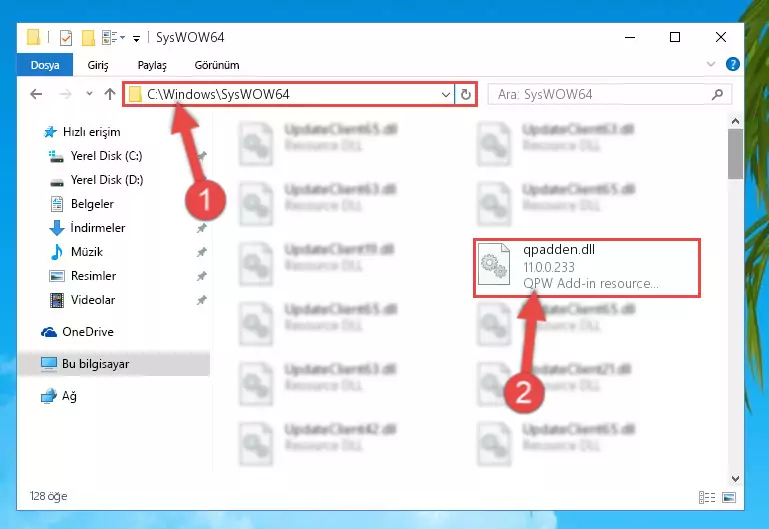Click scroll up arrow of file list
769x529 pixels.
point(735,121)
